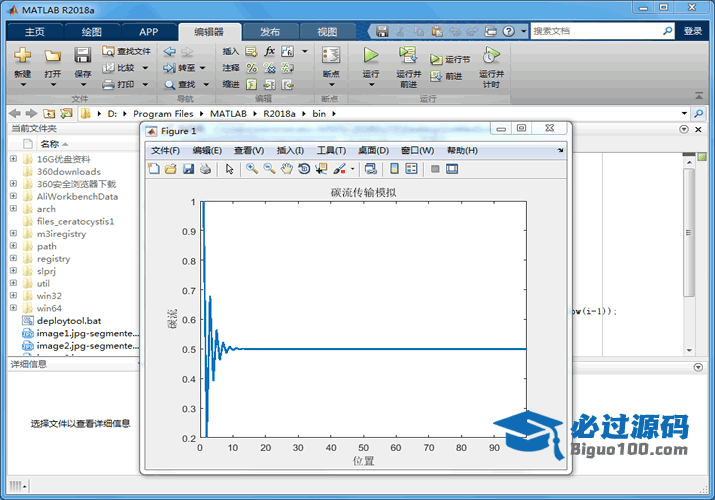The width and height of the screenshot is (715, 500).
Task: Open the address bar path dropdown
Action: point(684,113)
